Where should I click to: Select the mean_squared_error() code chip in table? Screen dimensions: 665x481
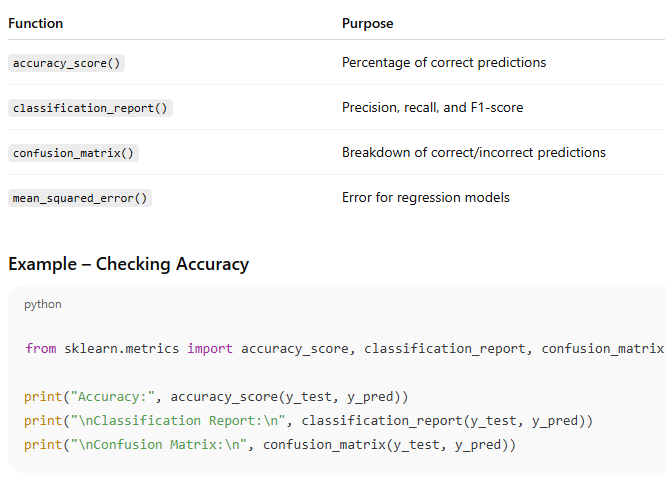80,198
